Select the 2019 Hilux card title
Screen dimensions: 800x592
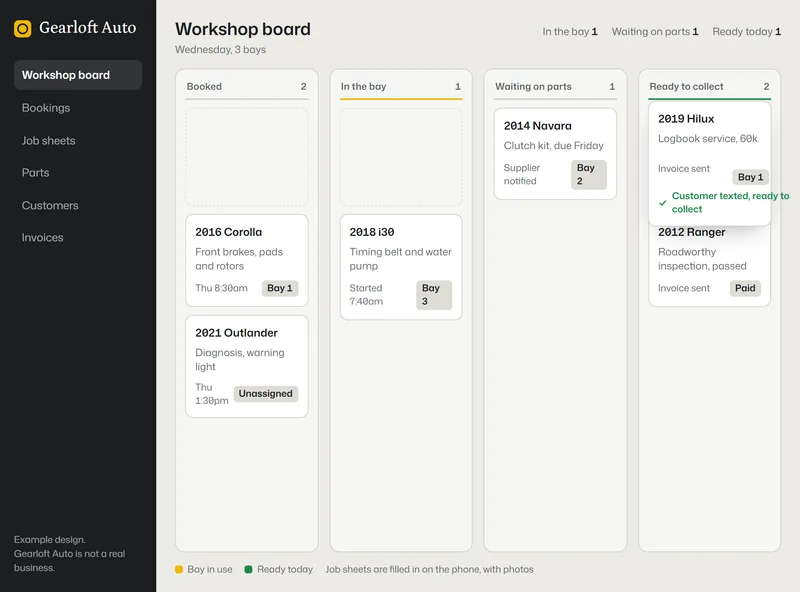pyautogui.click(x=686, y=118)
